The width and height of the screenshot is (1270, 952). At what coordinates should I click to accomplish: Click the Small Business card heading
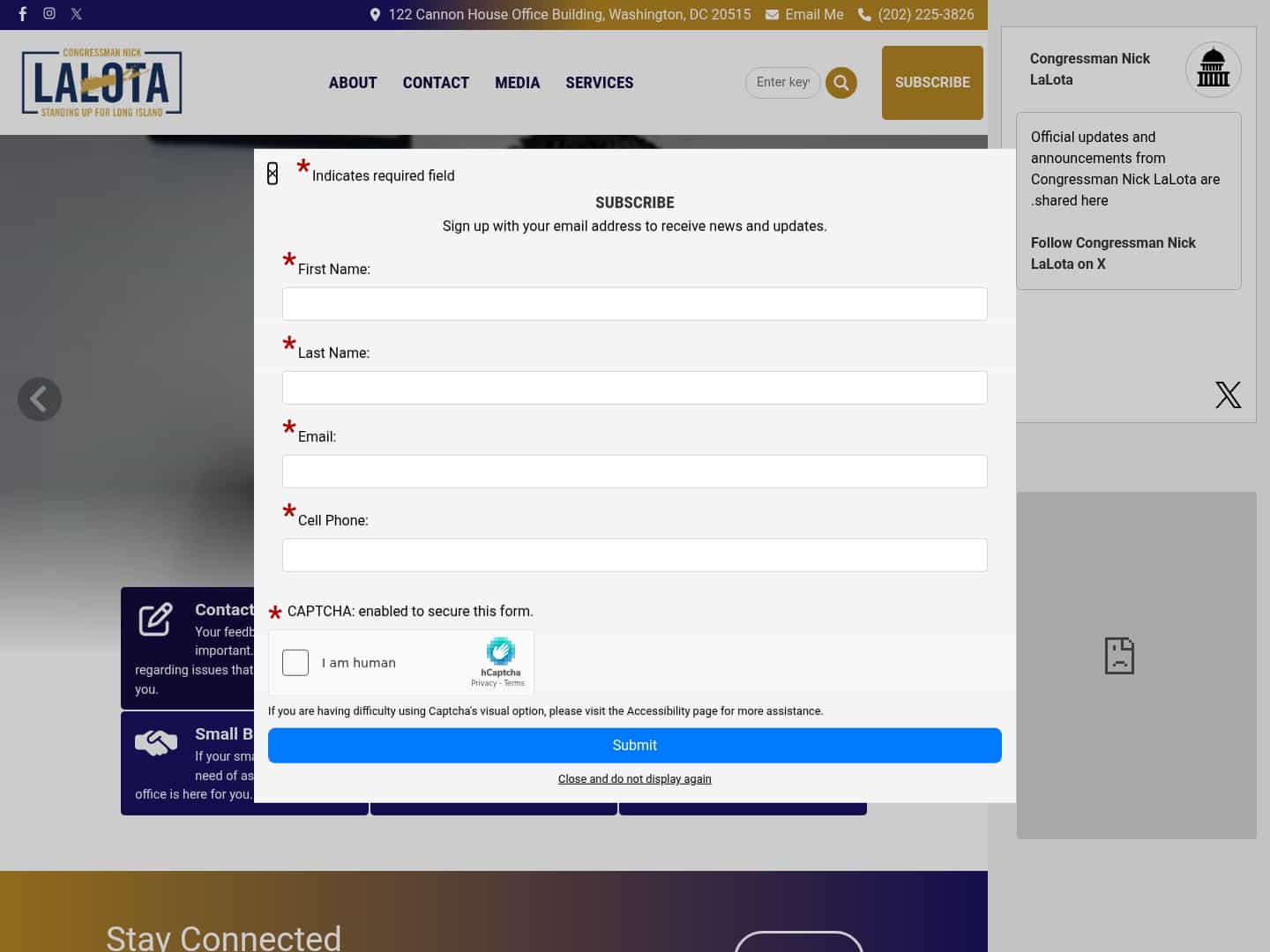click(x=224, y=734)
